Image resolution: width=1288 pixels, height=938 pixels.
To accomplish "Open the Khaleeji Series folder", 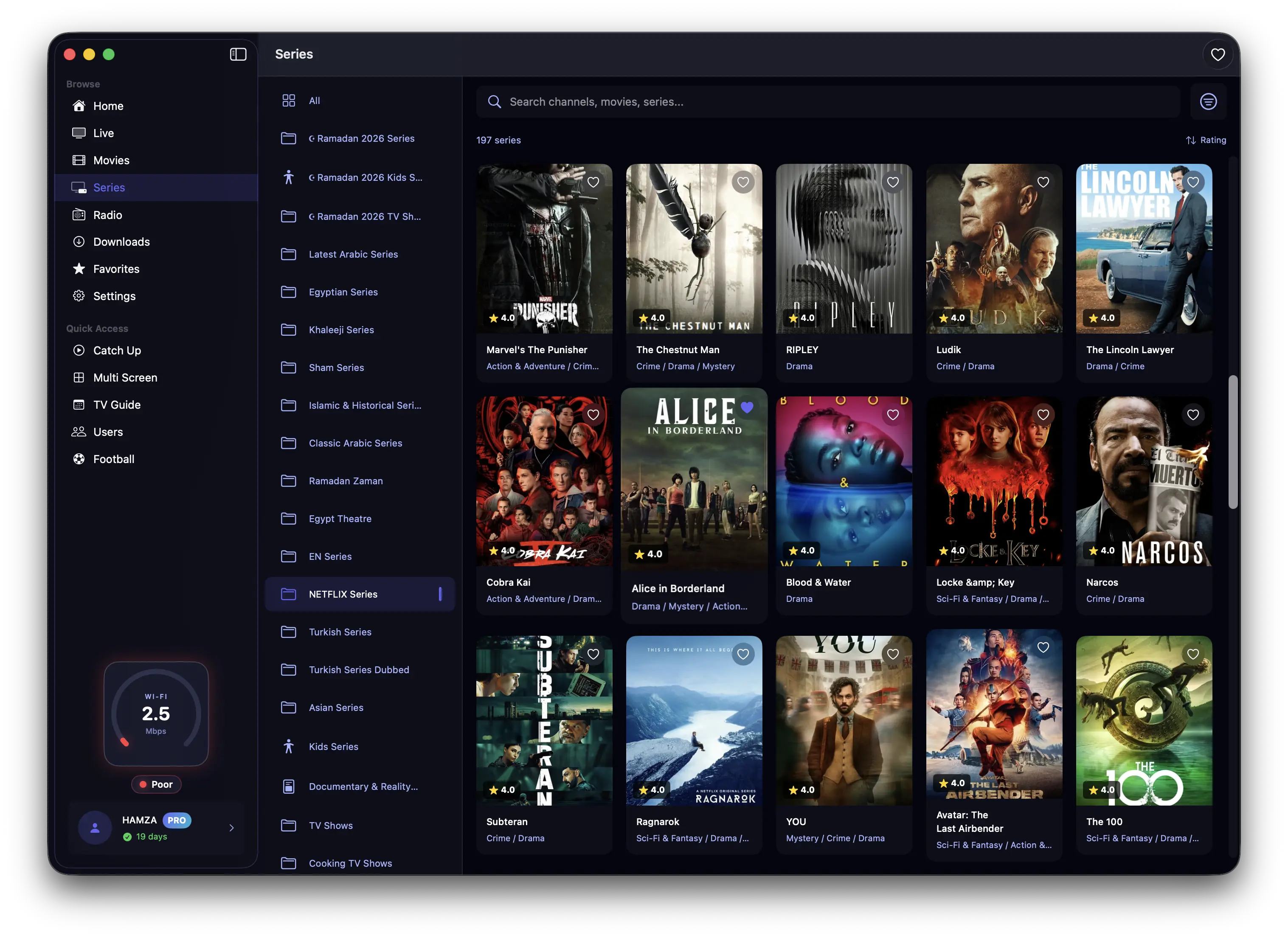I will (360, 330).
